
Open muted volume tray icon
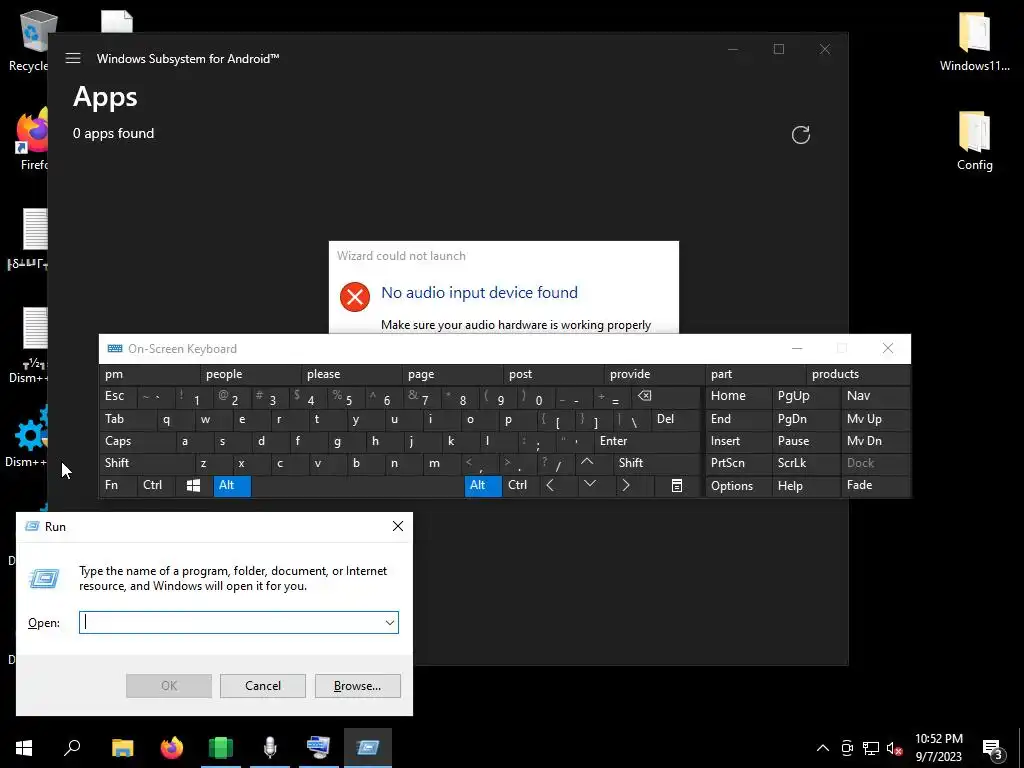[895, 748]
